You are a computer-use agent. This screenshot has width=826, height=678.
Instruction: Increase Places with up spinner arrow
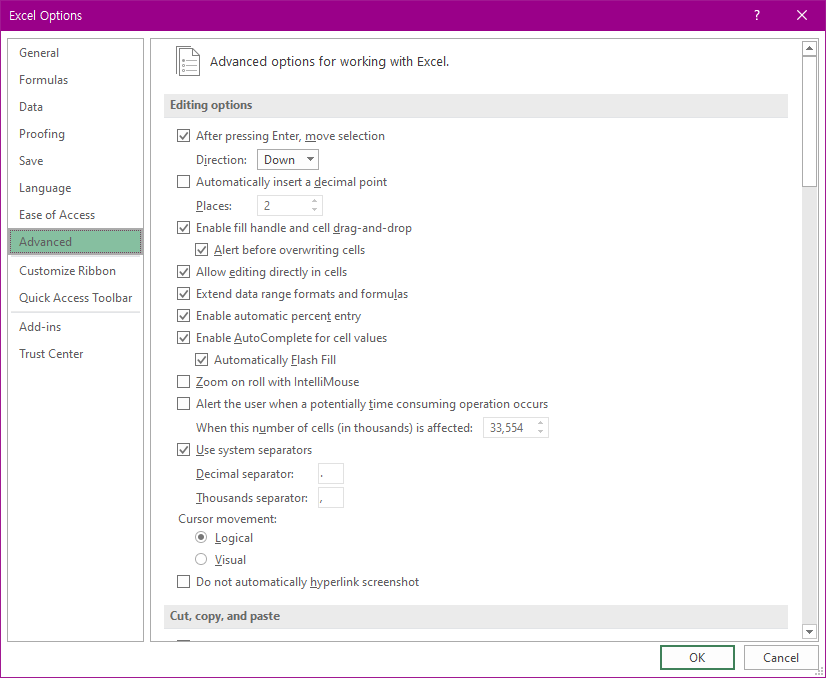coord(314,201)
